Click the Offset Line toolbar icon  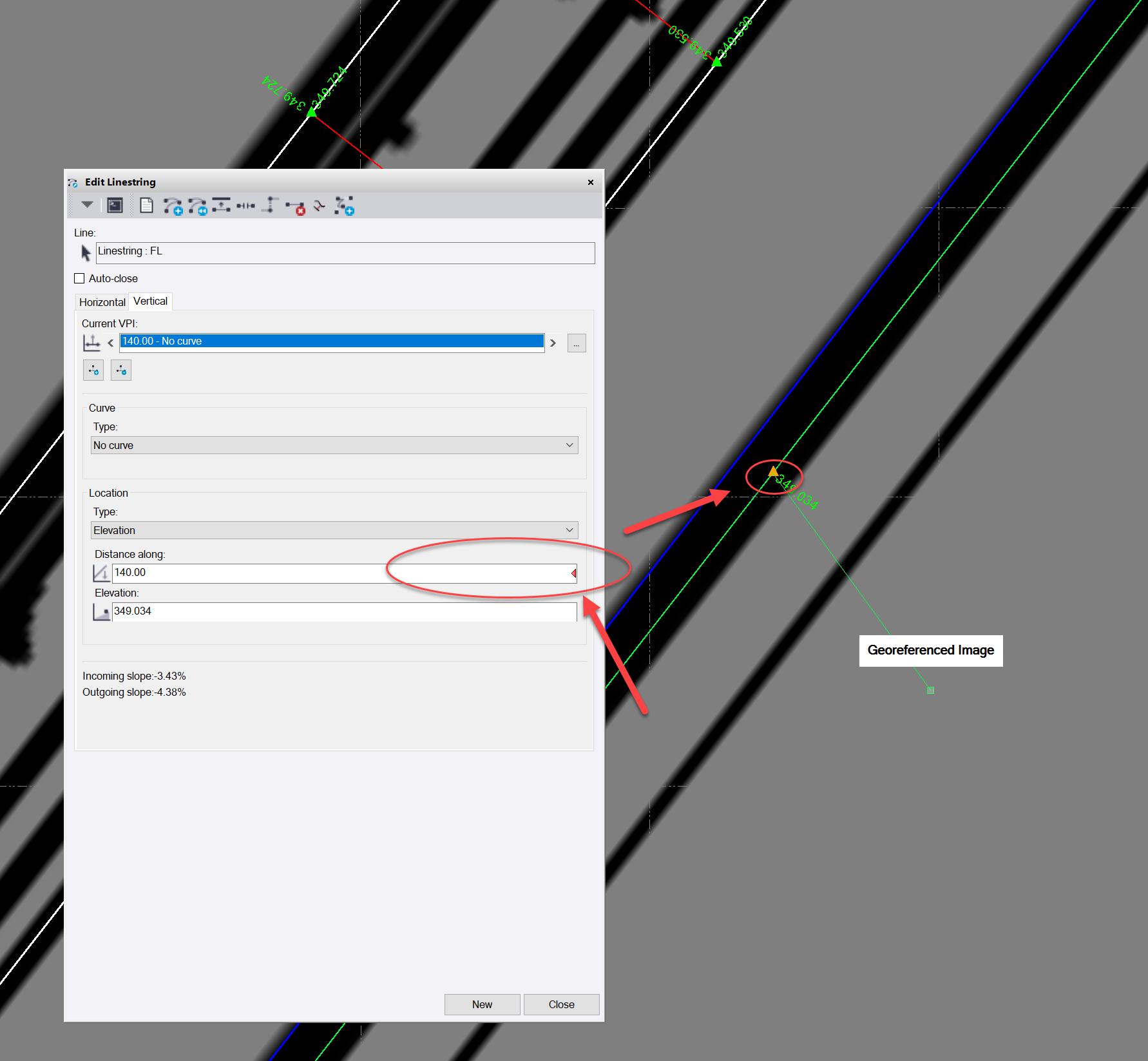pos(221,206)
